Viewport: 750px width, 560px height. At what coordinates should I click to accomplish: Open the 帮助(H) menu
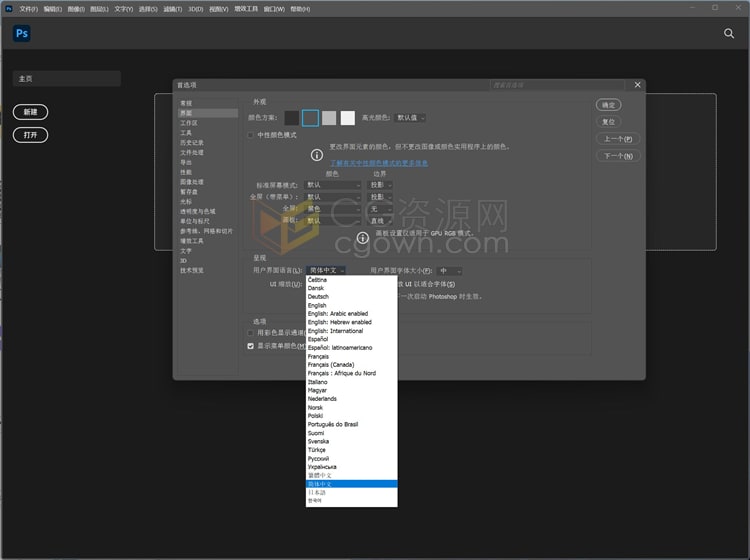click(x=300, y=9)
